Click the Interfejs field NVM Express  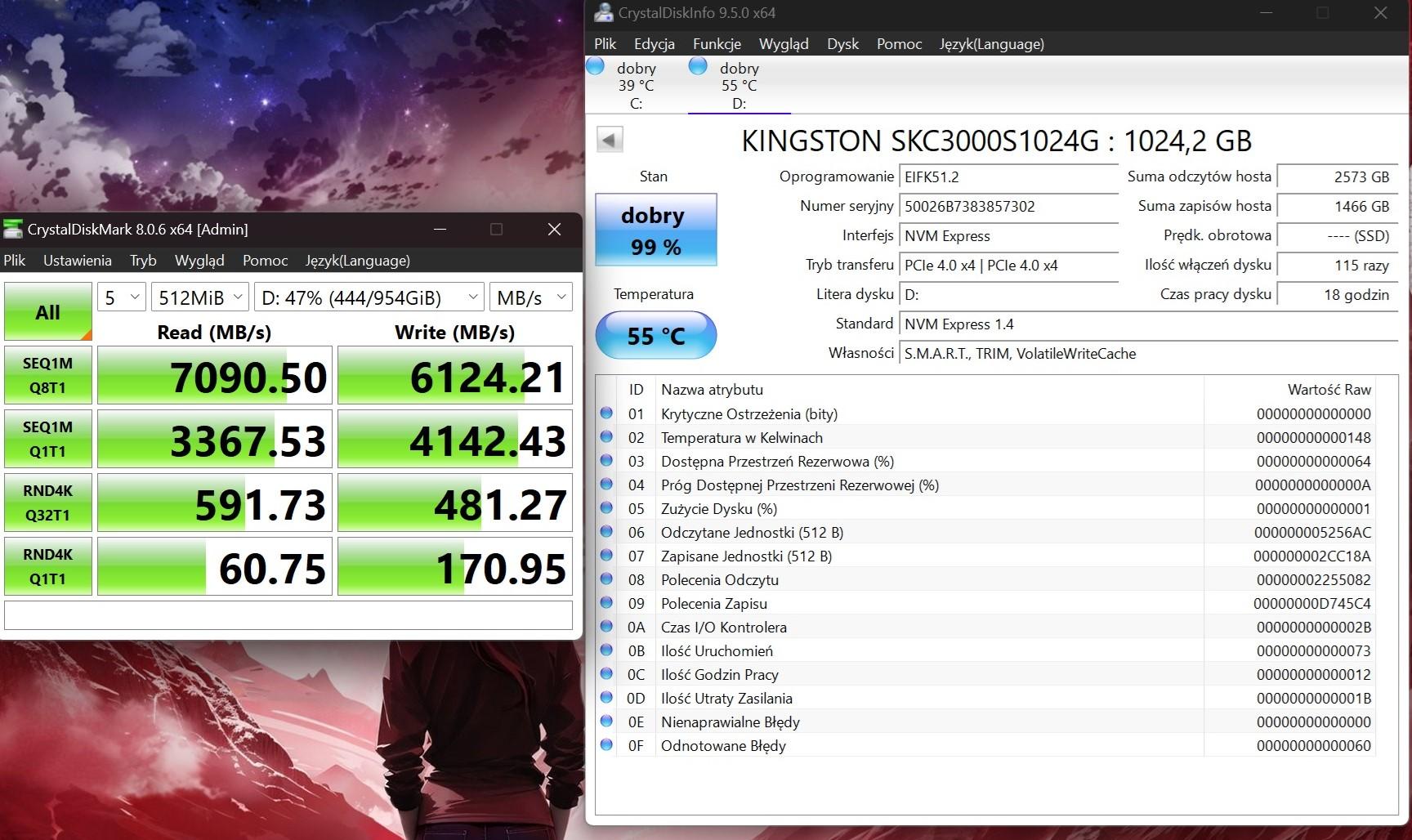[x=1009, y=236]
